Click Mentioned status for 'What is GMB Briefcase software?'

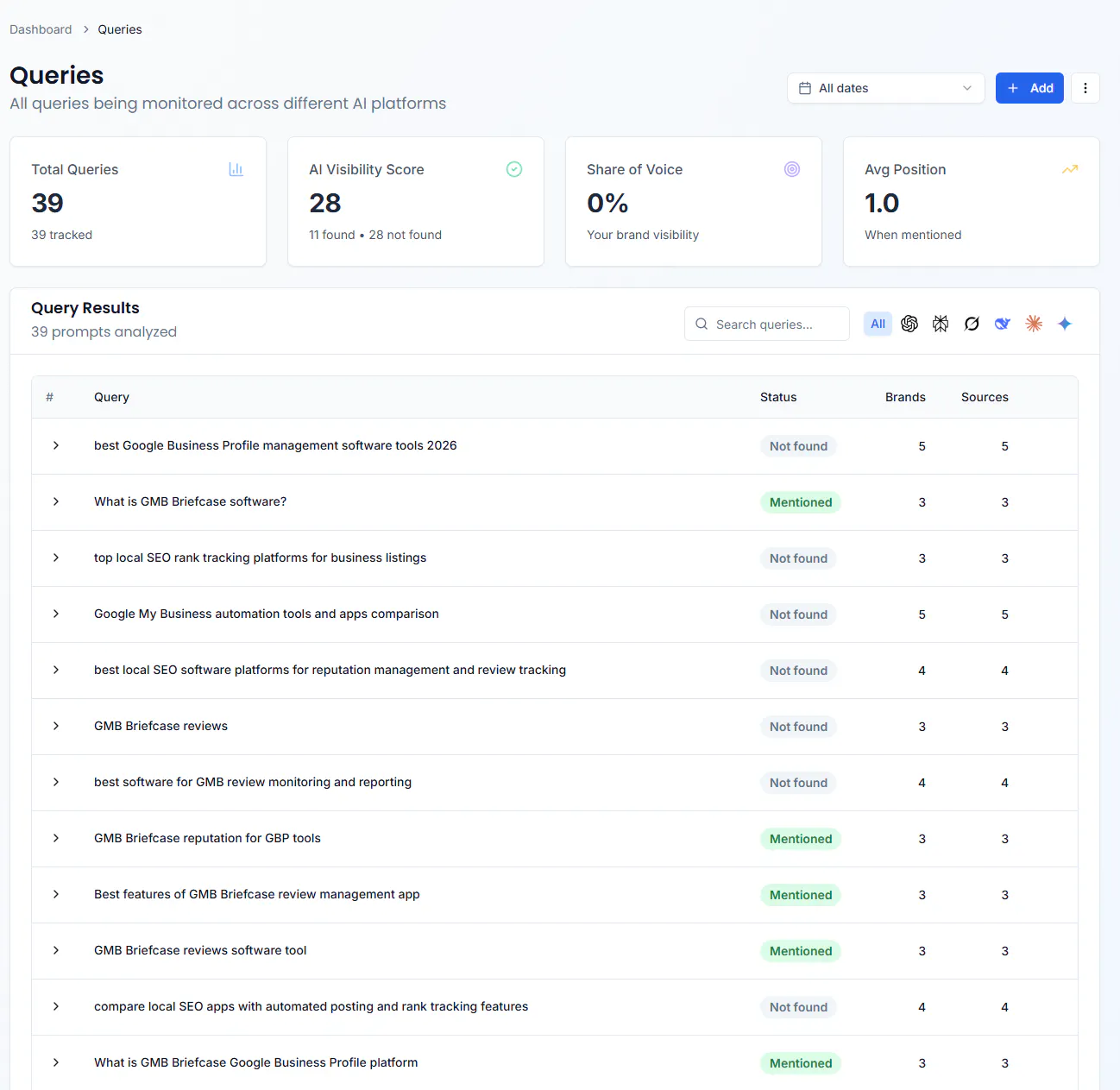801,502
